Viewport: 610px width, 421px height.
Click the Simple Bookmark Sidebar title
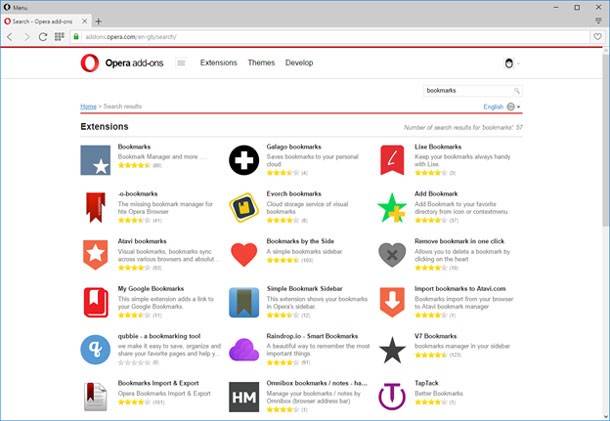click(305, 288)
